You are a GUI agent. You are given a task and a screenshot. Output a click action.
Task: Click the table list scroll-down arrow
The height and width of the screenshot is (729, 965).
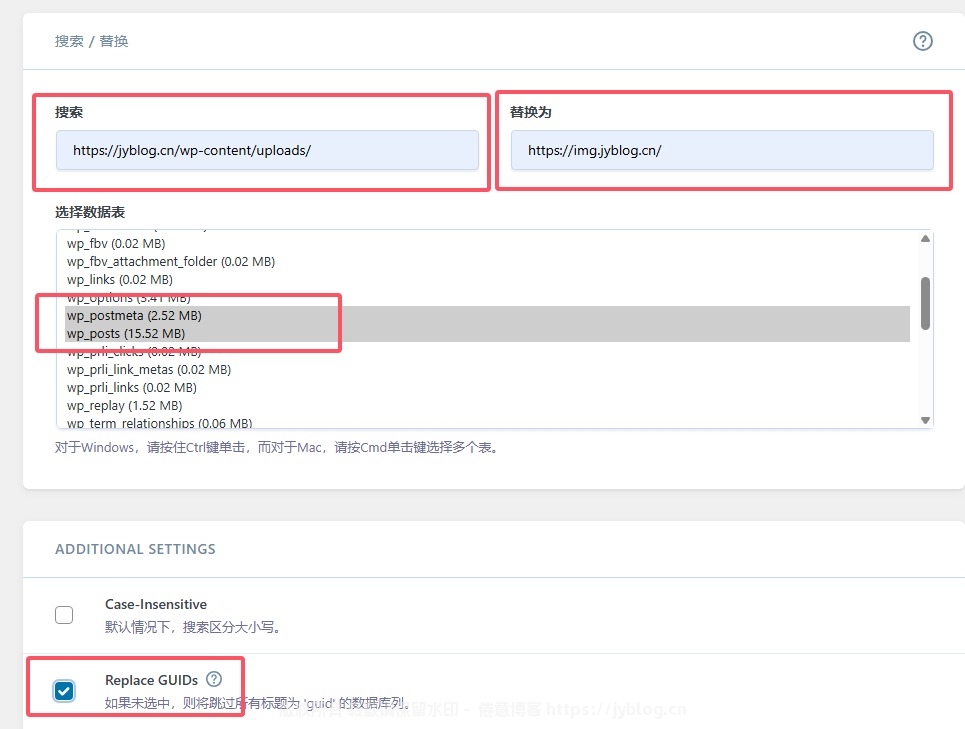925,420
